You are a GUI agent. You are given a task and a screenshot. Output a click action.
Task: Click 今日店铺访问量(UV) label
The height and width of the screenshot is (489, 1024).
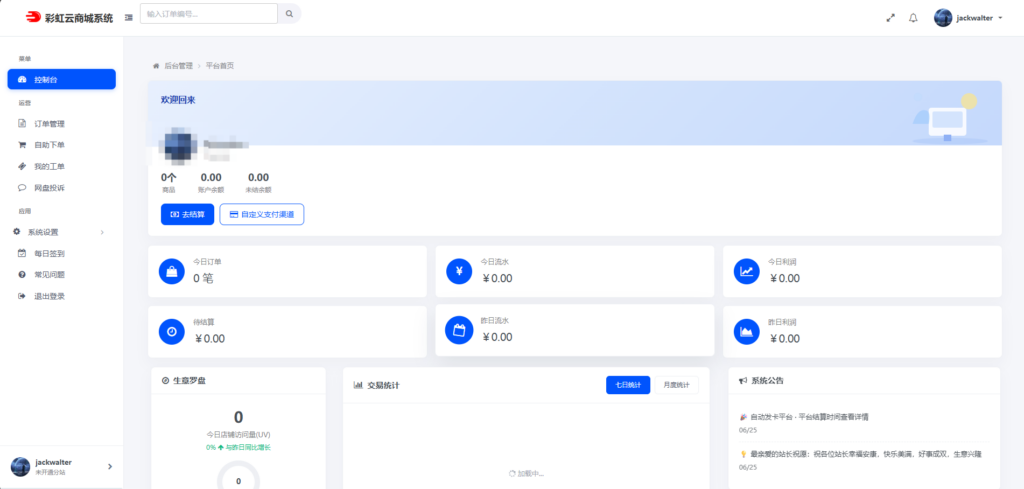coord(238,434)
